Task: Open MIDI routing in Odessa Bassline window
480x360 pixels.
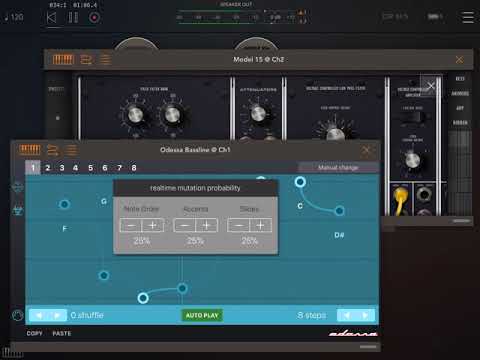Action: 53,150
